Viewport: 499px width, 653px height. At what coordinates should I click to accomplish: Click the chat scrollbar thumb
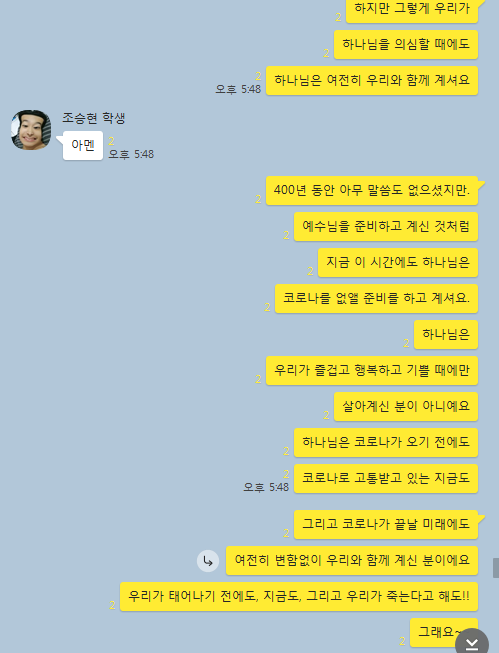pyautogui.click(x=496, y=568)
